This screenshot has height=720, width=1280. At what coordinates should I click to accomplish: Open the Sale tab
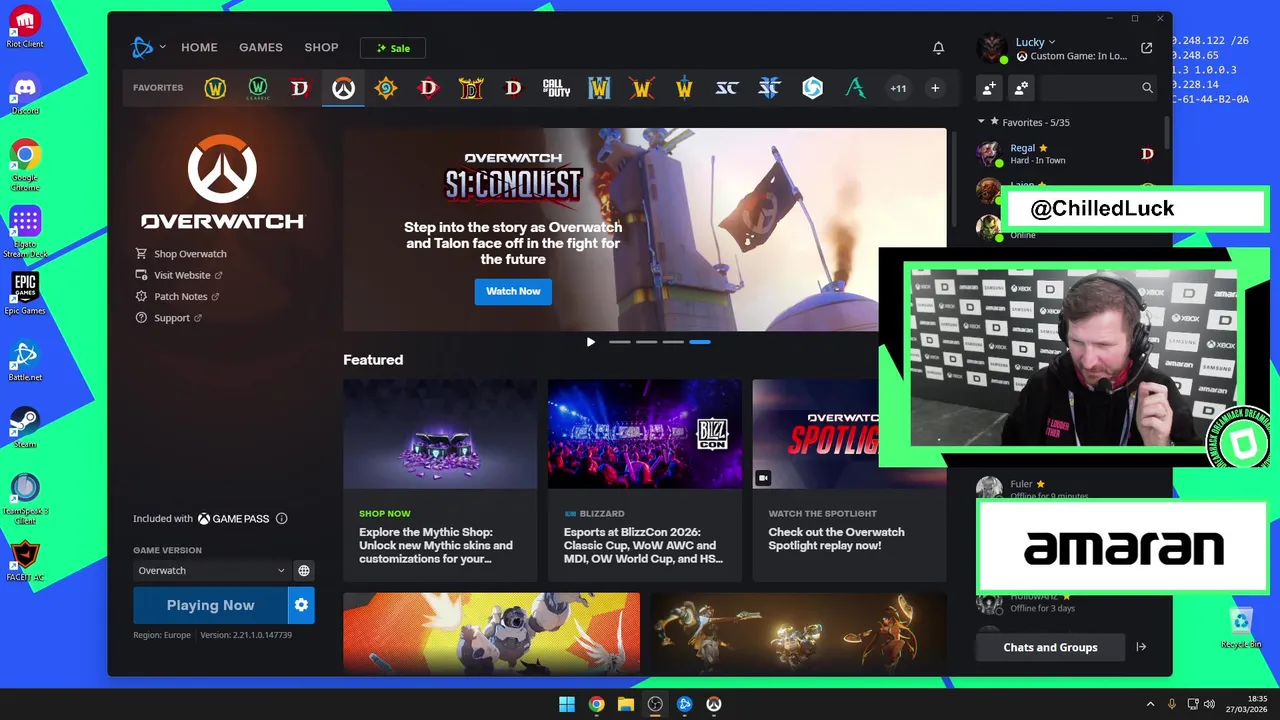pos(393,48)
